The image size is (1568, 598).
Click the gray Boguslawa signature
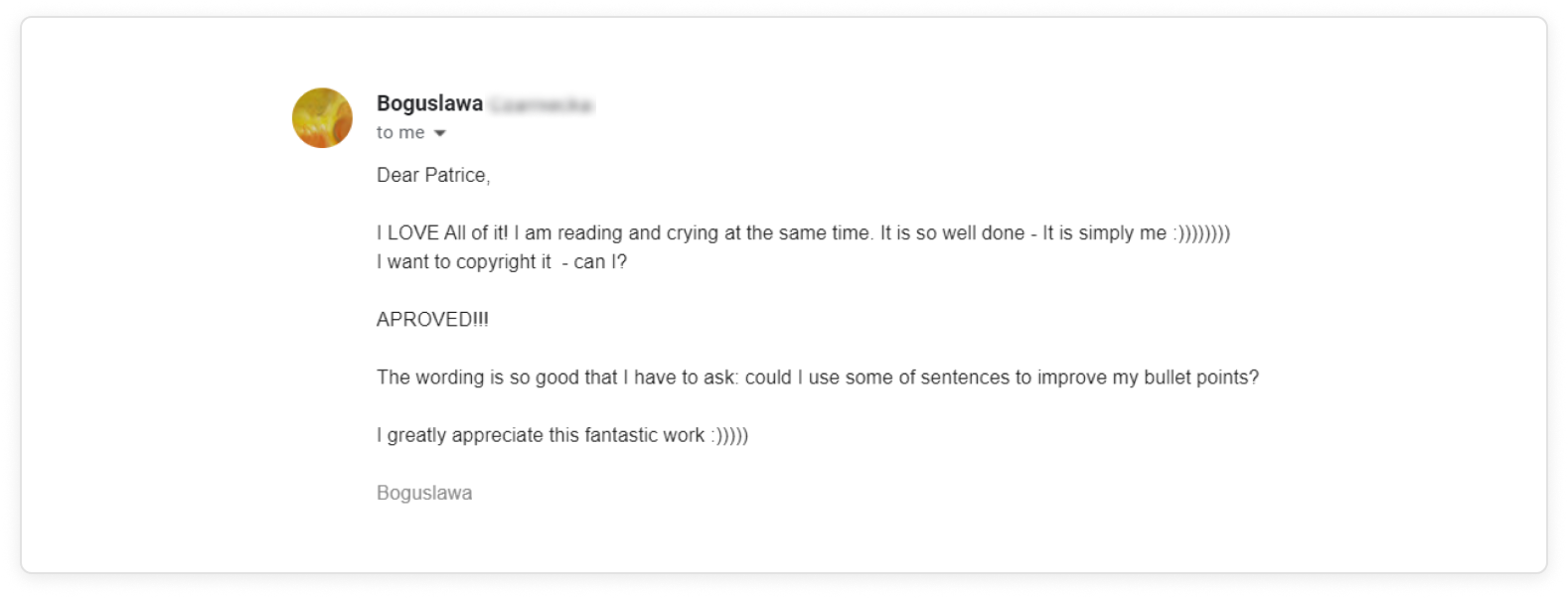coord(424,493)
